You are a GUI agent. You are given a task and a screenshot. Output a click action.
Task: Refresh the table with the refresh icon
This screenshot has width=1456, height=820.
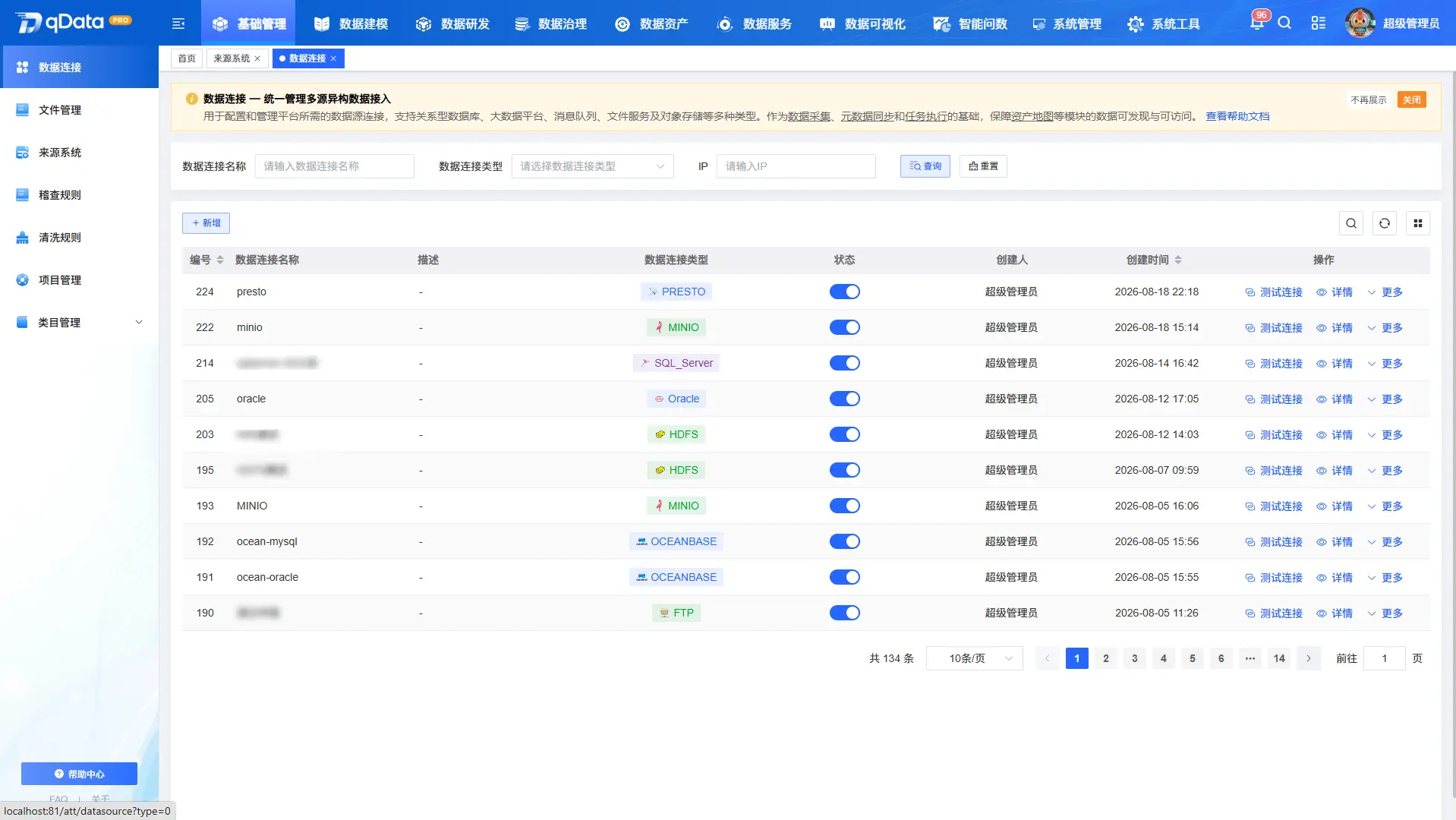[x=1385, y=223]
